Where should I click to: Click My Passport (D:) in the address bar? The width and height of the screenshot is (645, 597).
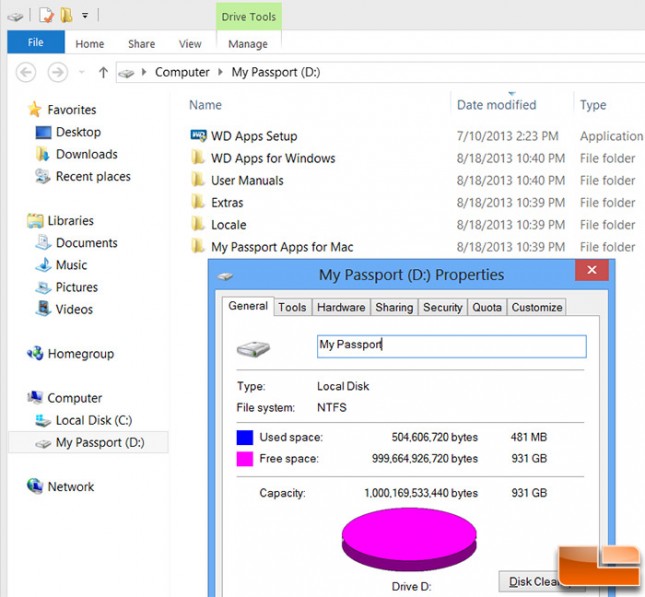tap(276, 72)
